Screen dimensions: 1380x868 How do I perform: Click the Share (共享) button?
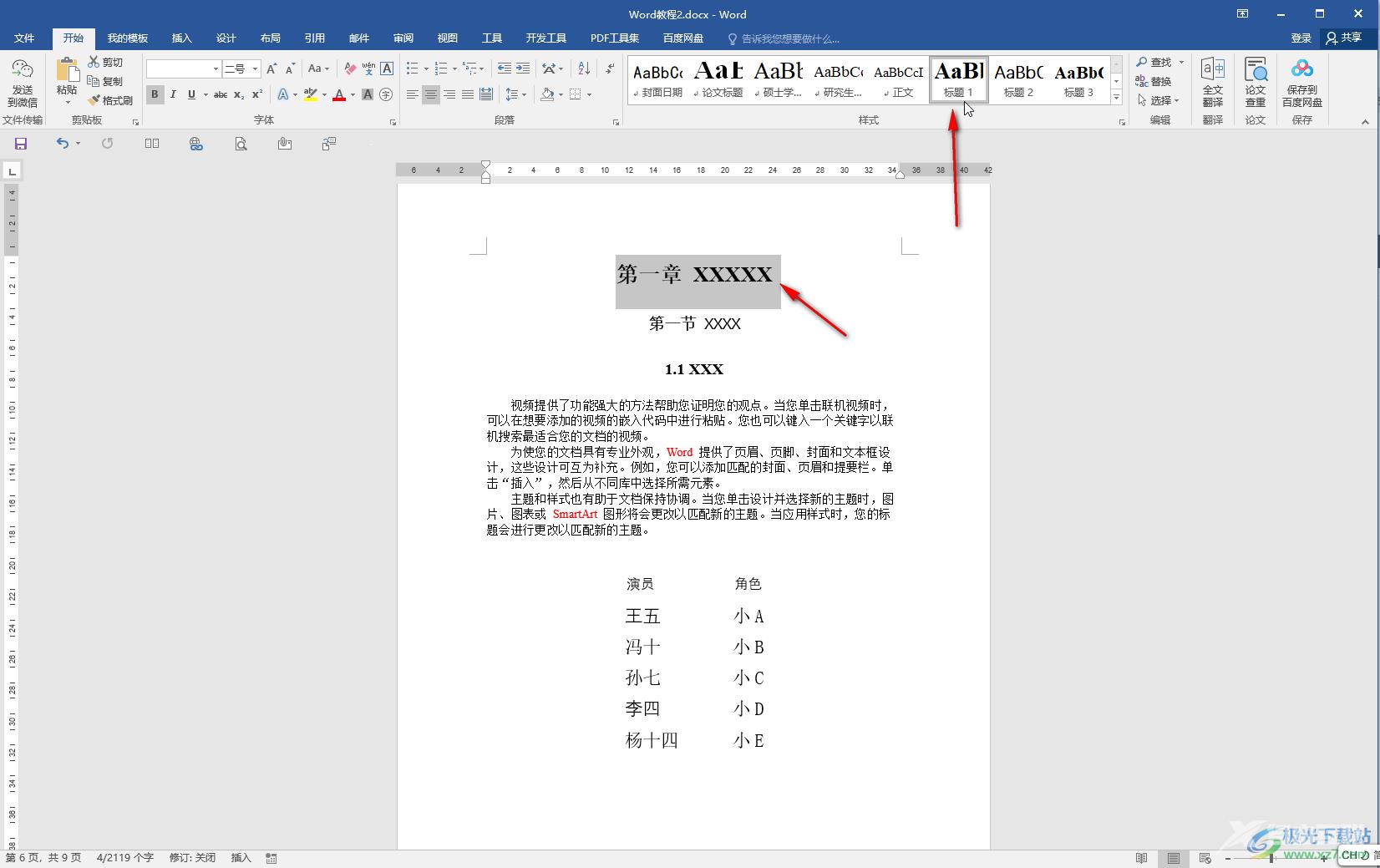(1344, 38)
